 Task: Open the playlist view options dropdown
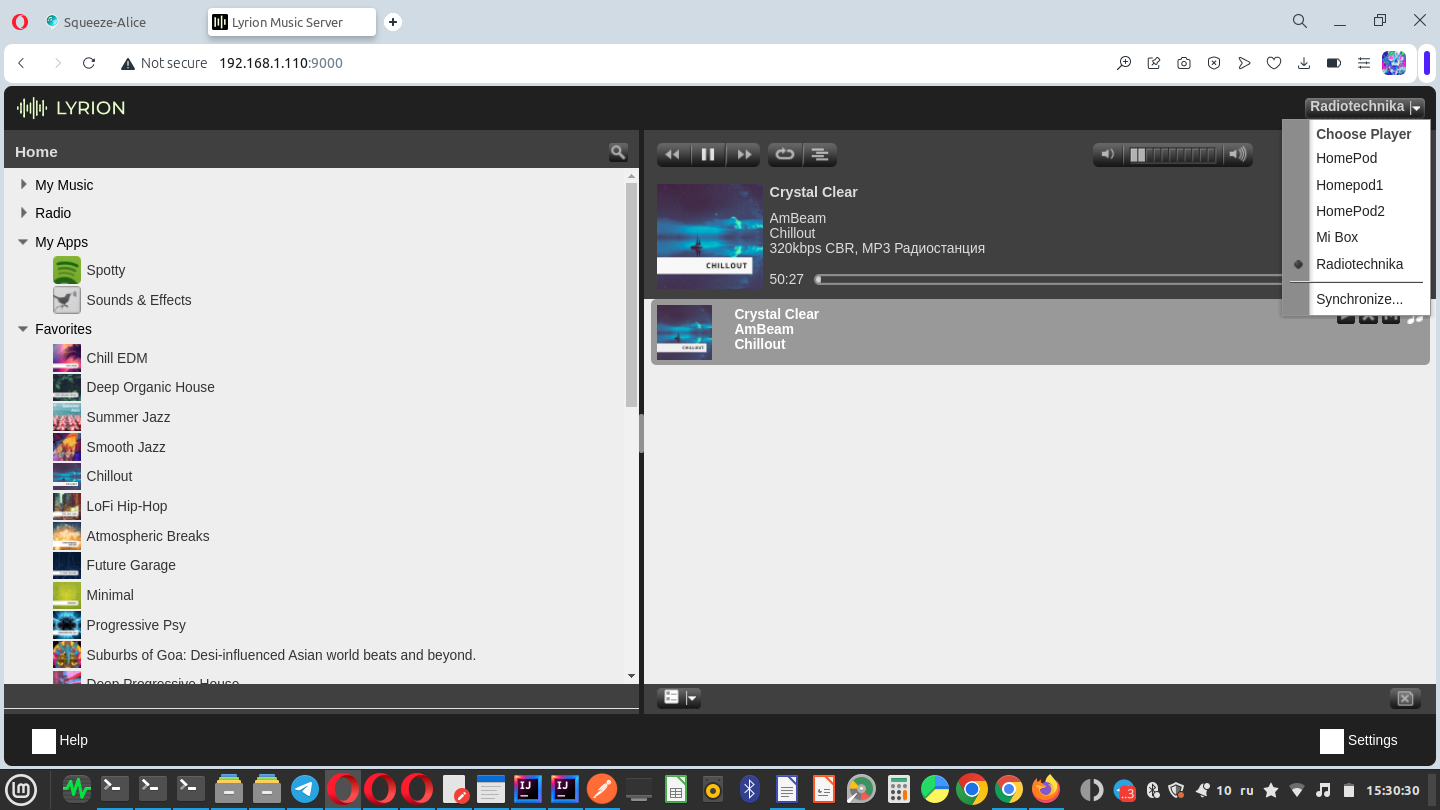pos(679,698)
